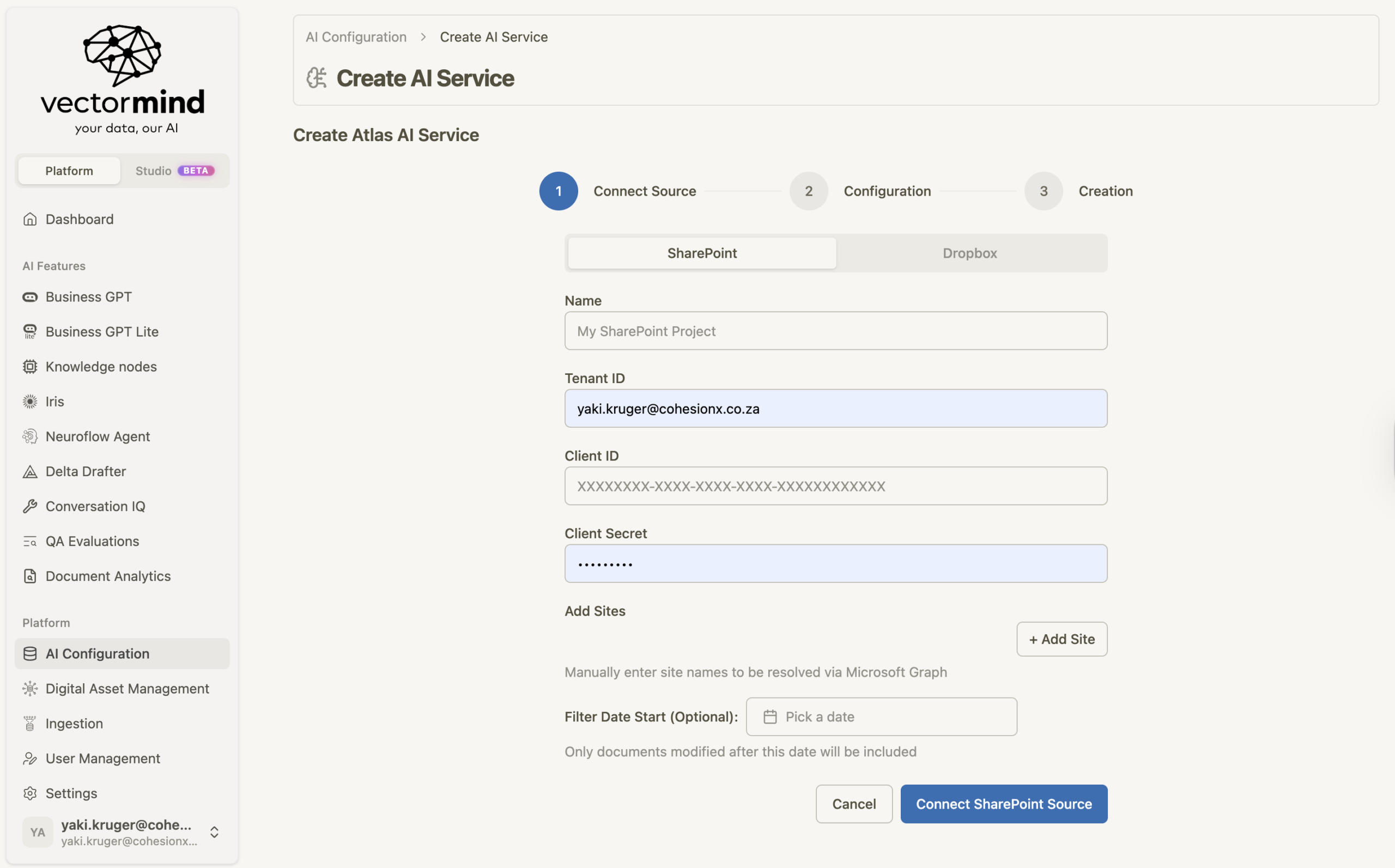Expand the user account switcher chevron
This screenshot has width=1395, height=868.
pyautogui.click(x=214, y=833)
